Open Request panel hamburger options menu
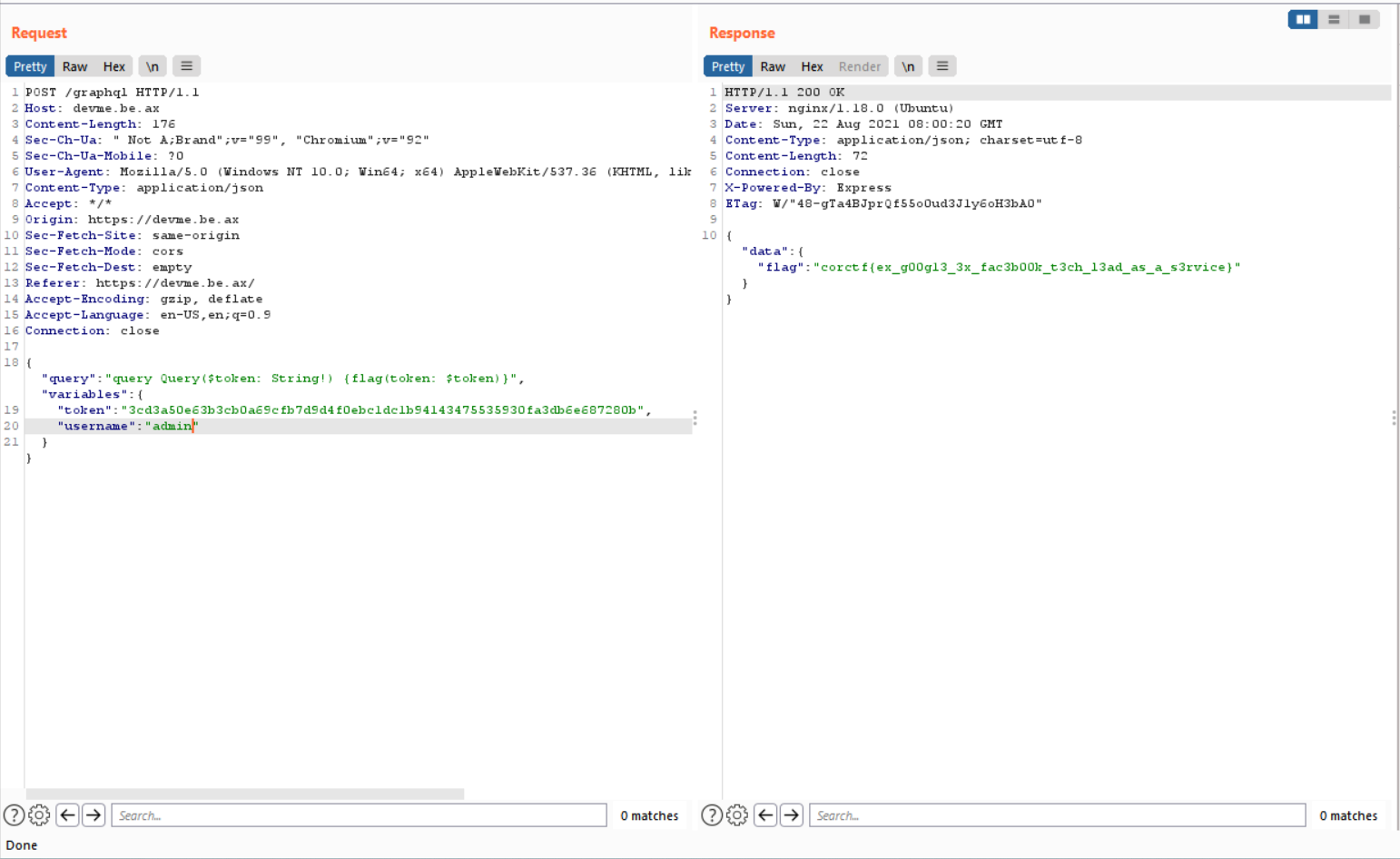1400x859 pixels. pos(186,66)
